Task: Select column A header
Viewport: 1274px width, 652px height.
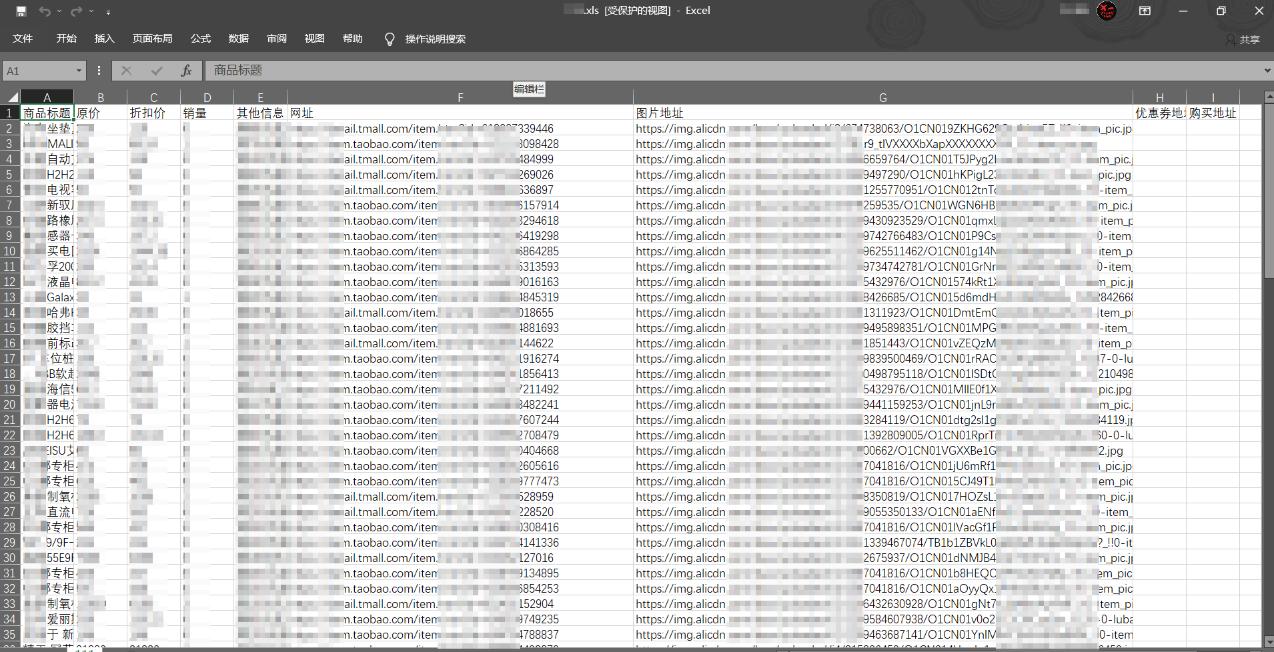Action: [47, 97]
